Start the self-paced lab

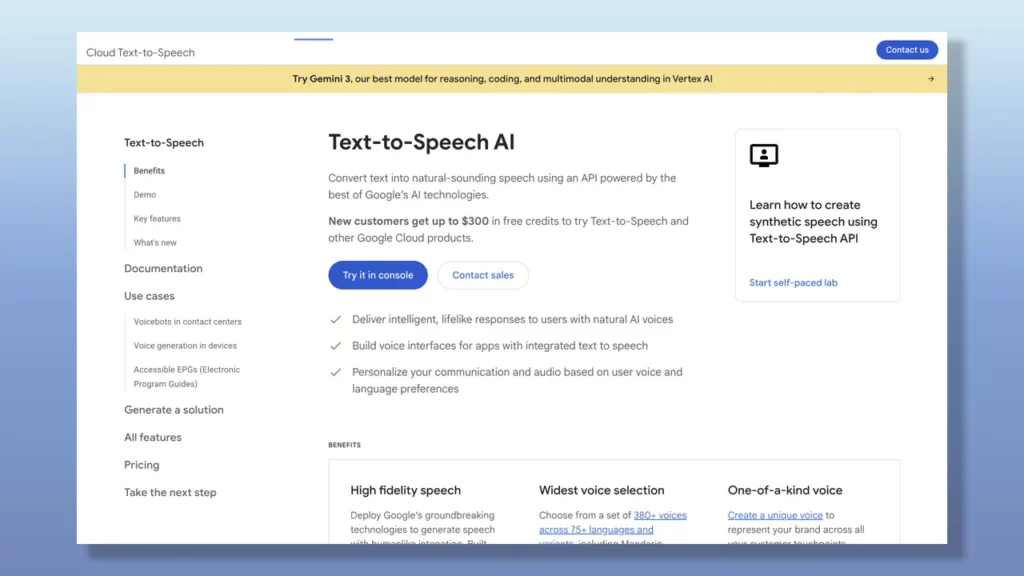coord(792,282)
